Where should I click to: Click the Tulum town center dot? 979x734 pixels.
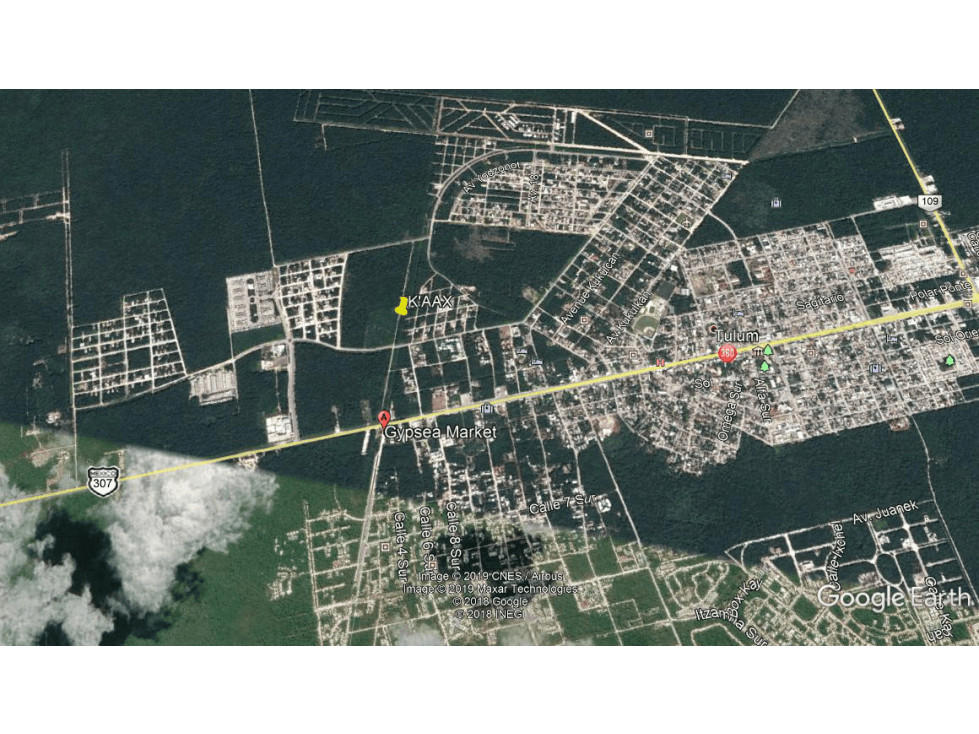pos(714,328)
